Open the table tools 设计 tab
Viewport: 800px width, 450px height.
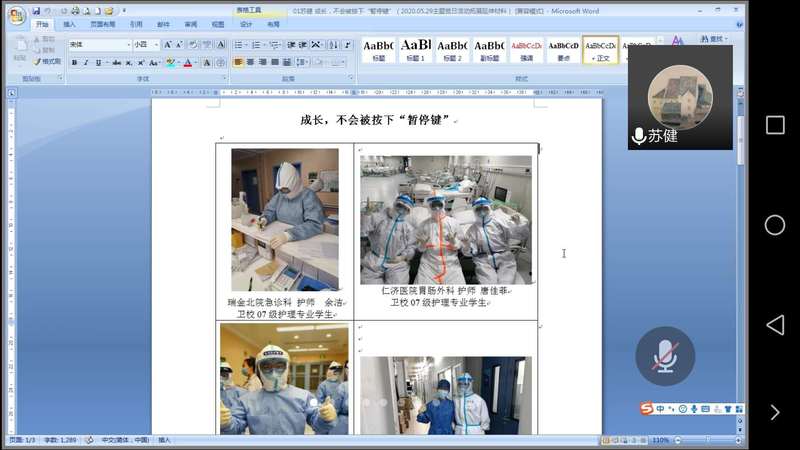click(x=246, y=24)
